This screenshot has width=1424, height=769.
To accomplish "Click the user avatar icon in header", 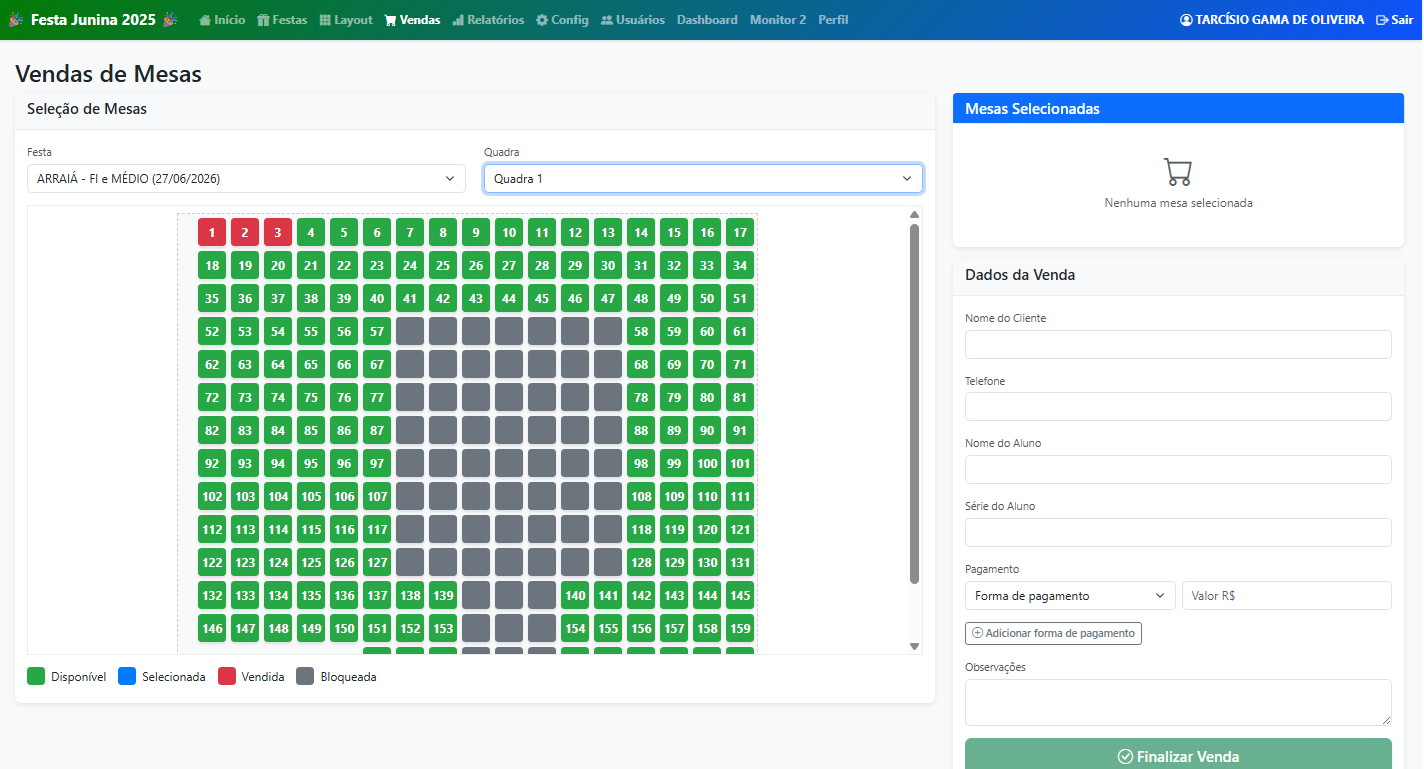I will coord(1186,20).
